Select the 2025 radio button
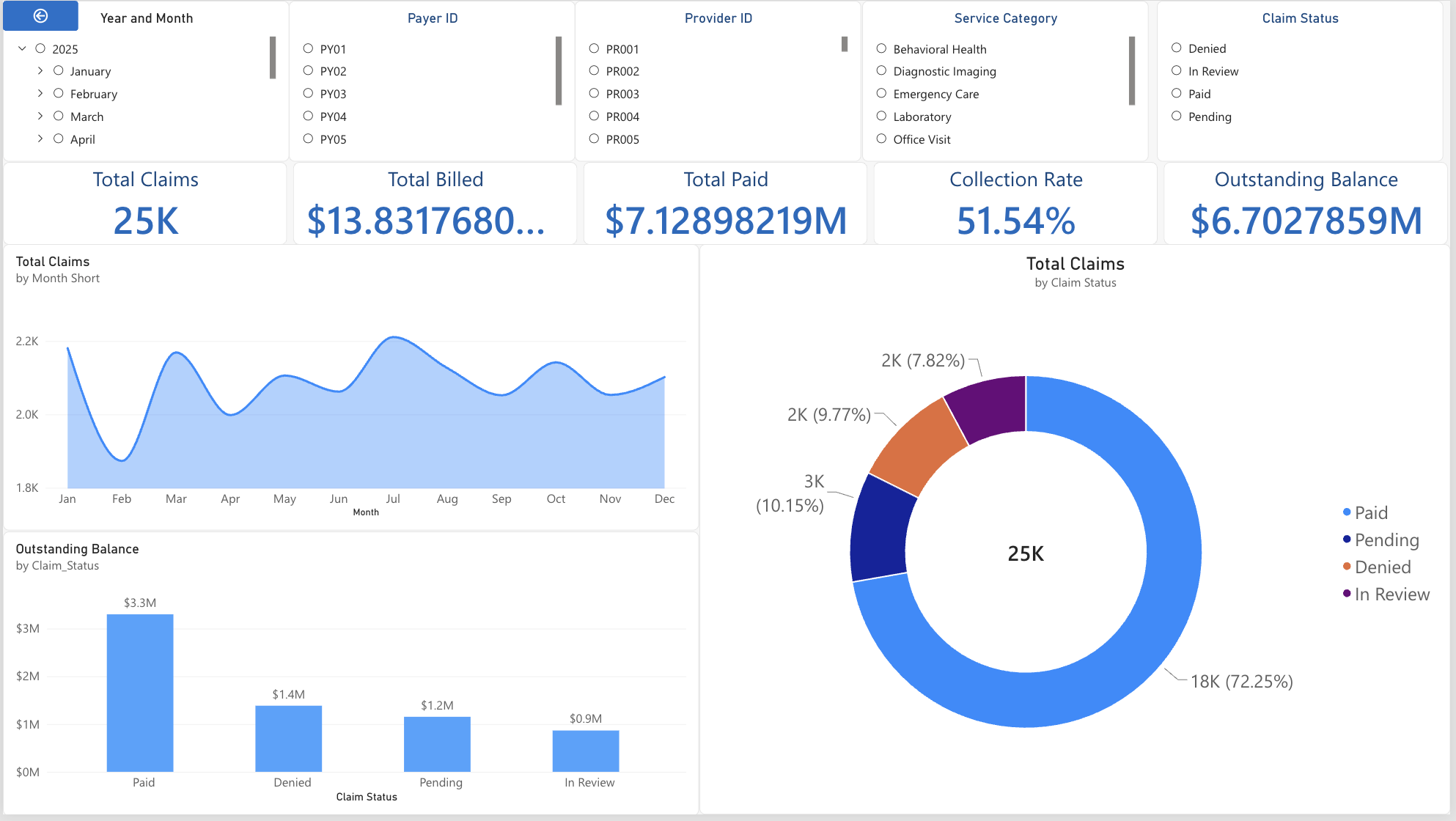The height and width of the screenshot is (821, 1456). (40, 48)
